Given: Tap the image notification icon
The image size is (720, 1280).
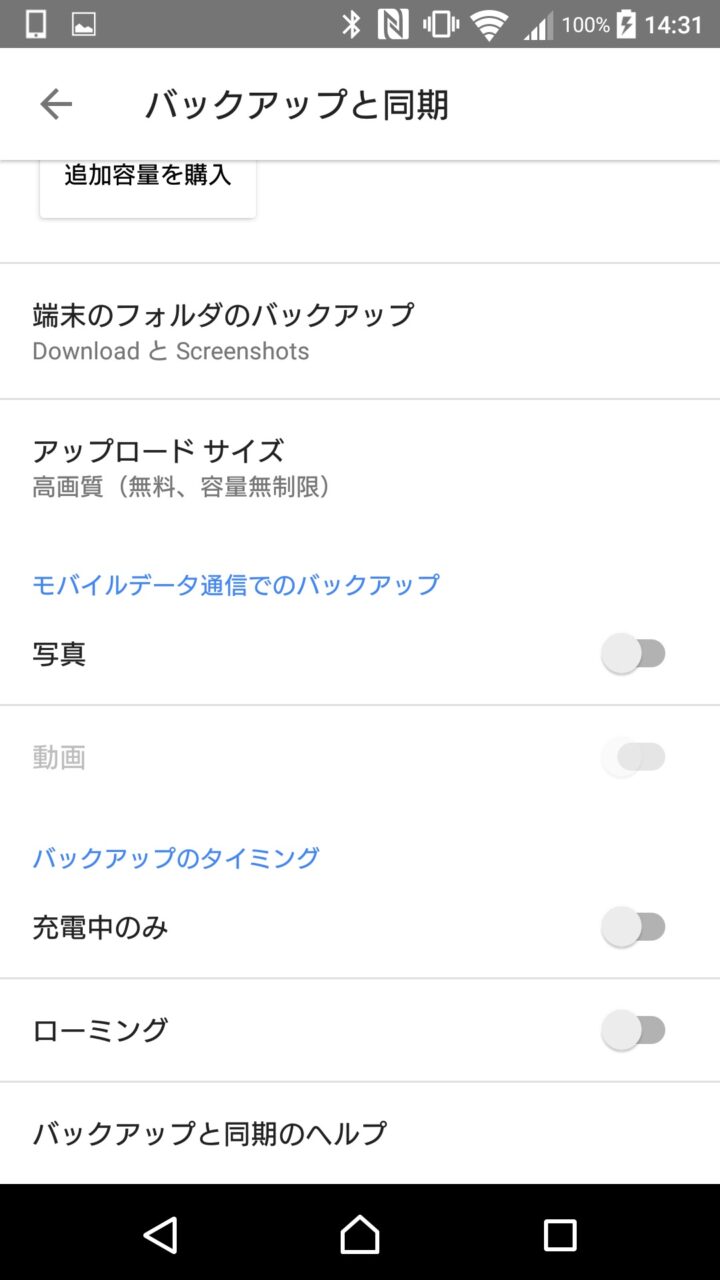Looking at the screenshot, I should click(84, 25).
